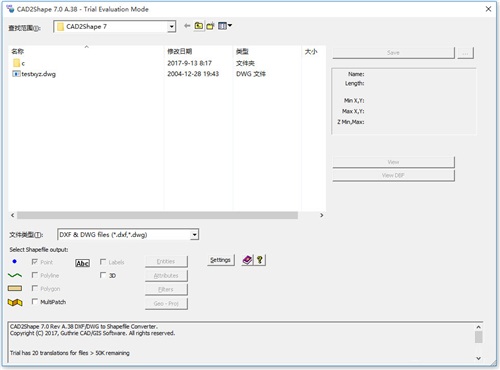Click the green Polyline symbol icon
The image size is (500, 370).
click(x=15, y=275)
